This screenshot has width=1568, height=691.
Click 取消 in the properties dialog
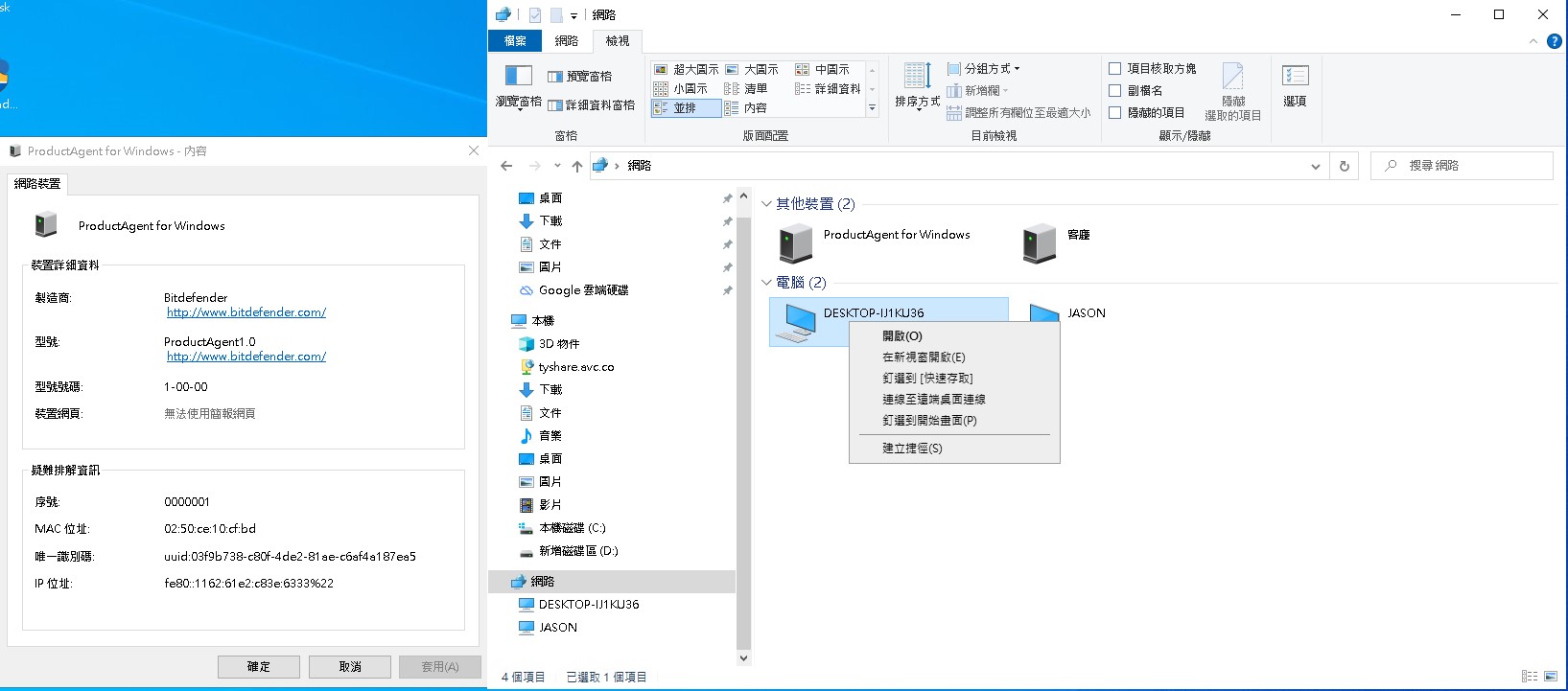(350, 667)
